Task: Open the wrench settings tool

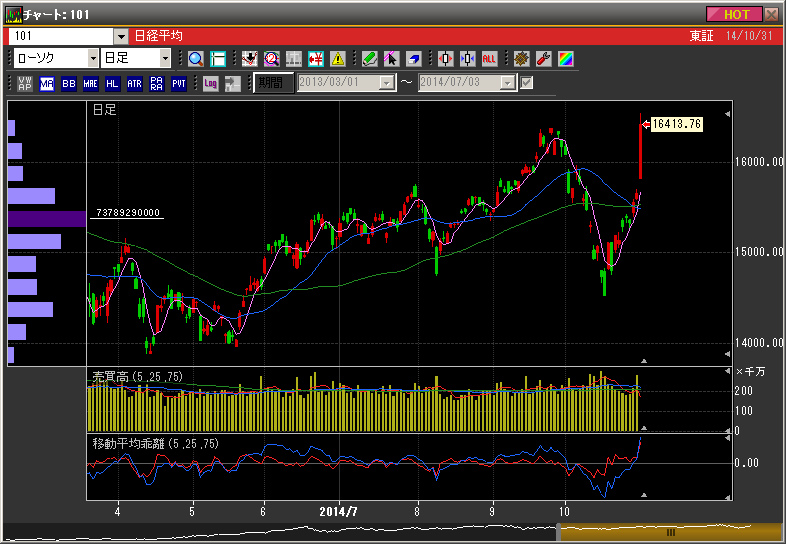Action: tap(544, 59)
